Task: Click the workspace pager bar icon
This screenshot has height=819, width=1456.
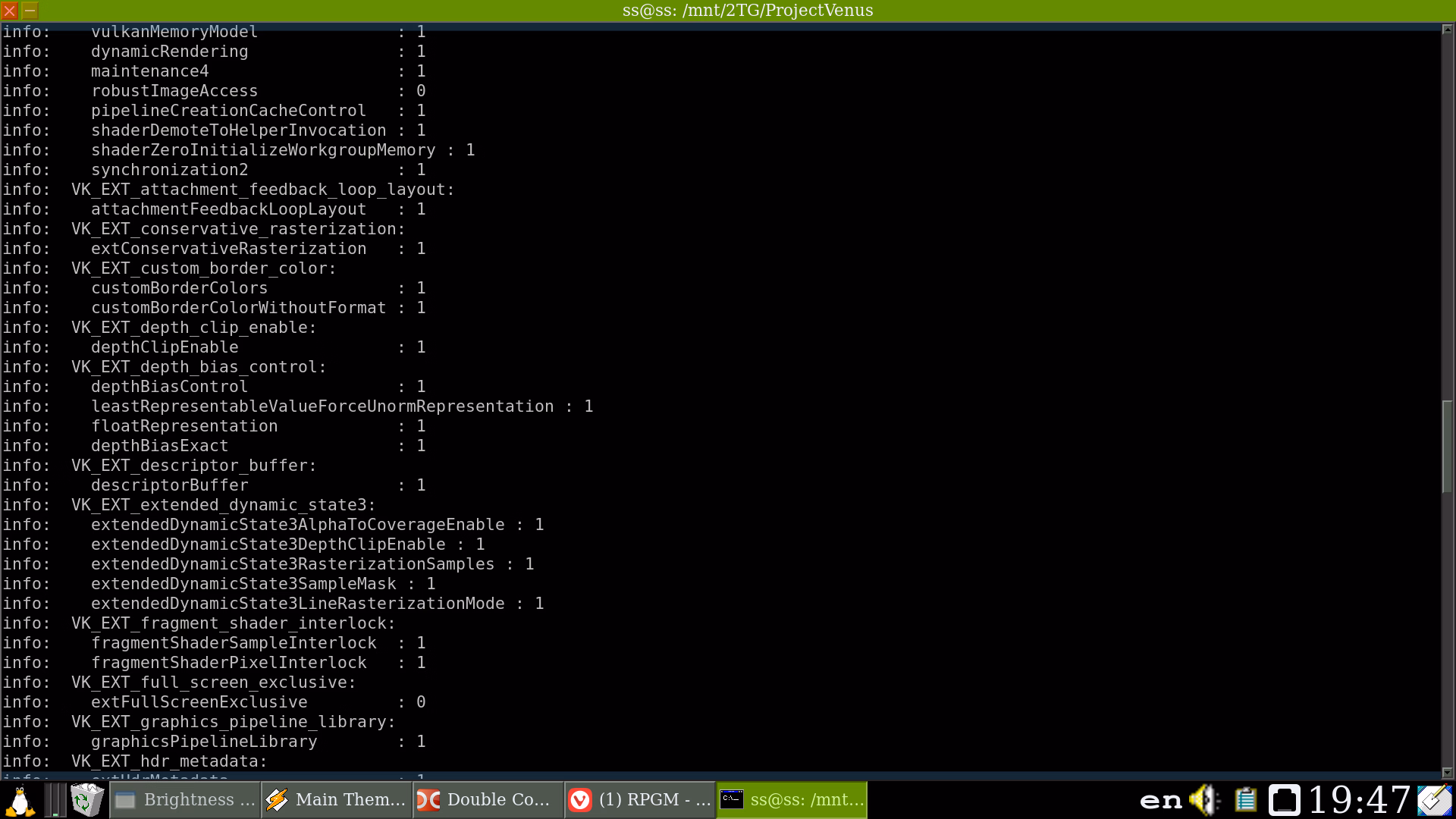Action: [x=55, y=800]
